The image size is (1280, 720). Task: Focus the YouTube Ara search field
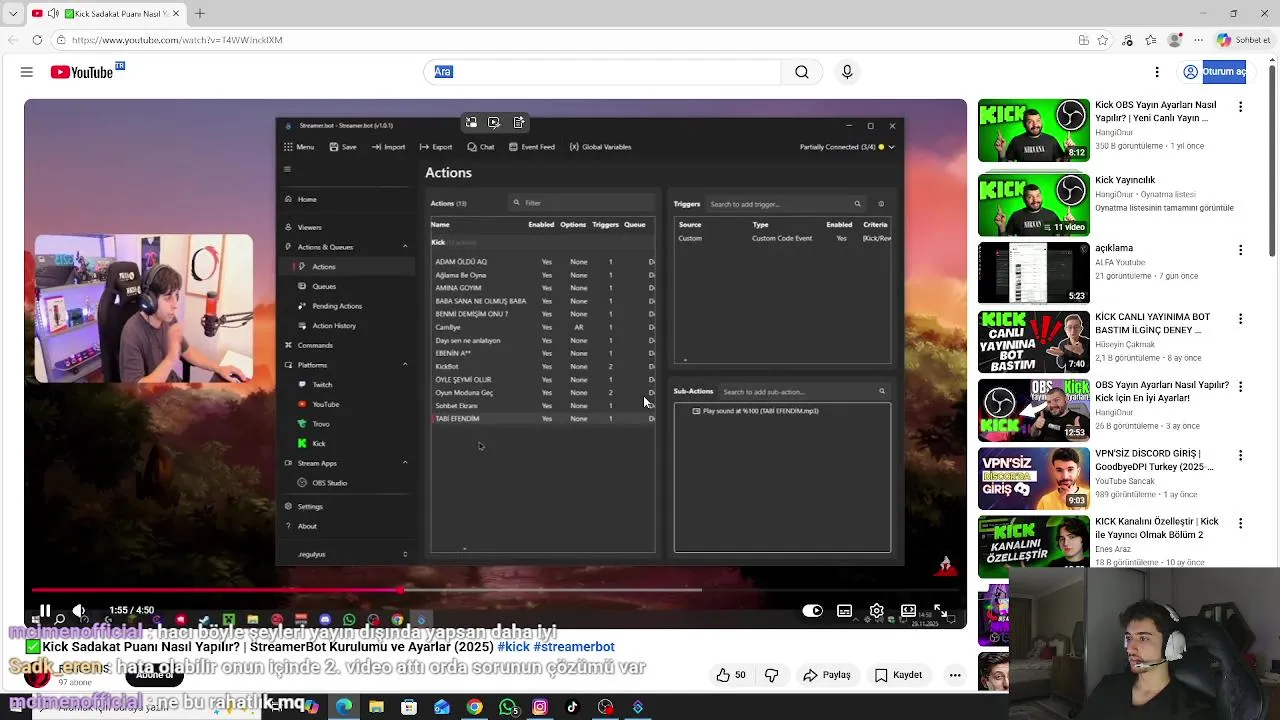(602, 72)
